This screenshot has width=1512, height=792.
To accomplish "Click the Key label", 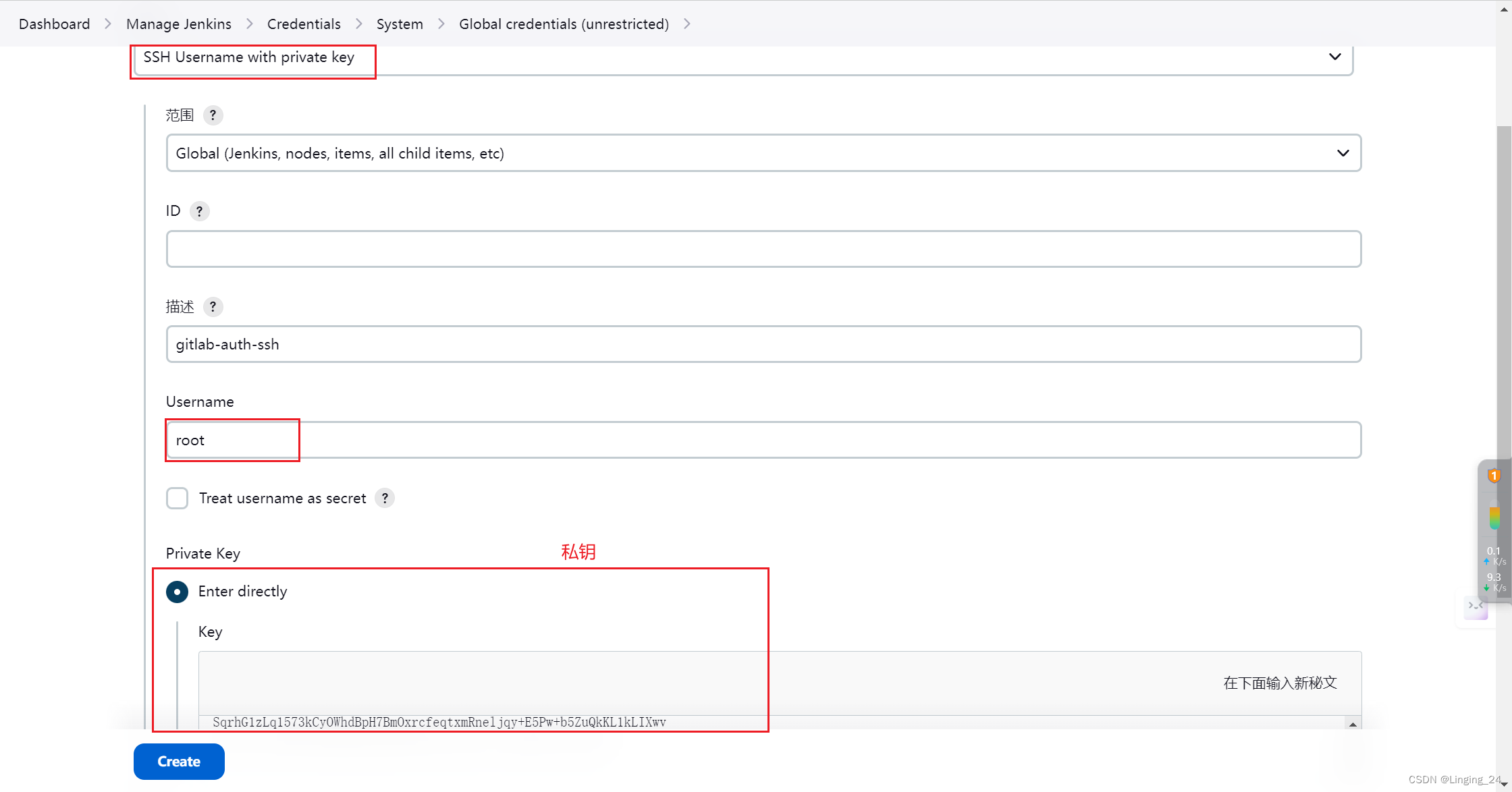I will pos(211,632).
